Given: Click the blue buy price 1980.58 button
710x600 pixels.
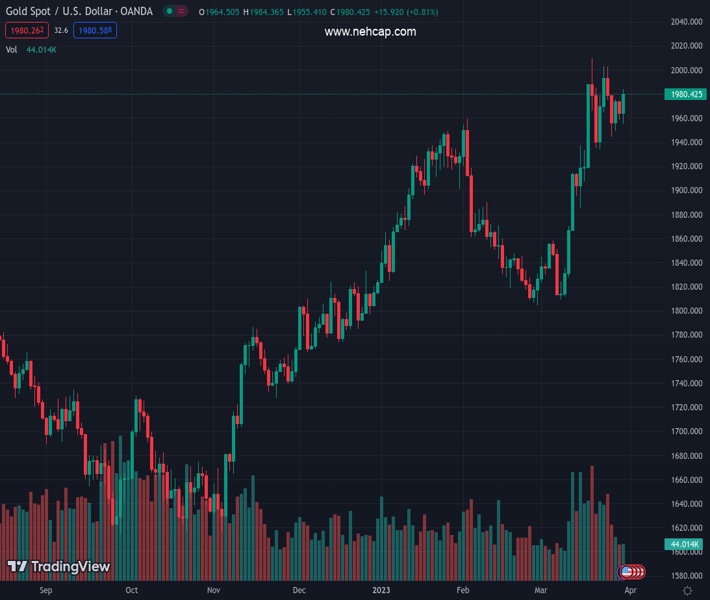Looking at the screenshot, I should tap(96, 30).
